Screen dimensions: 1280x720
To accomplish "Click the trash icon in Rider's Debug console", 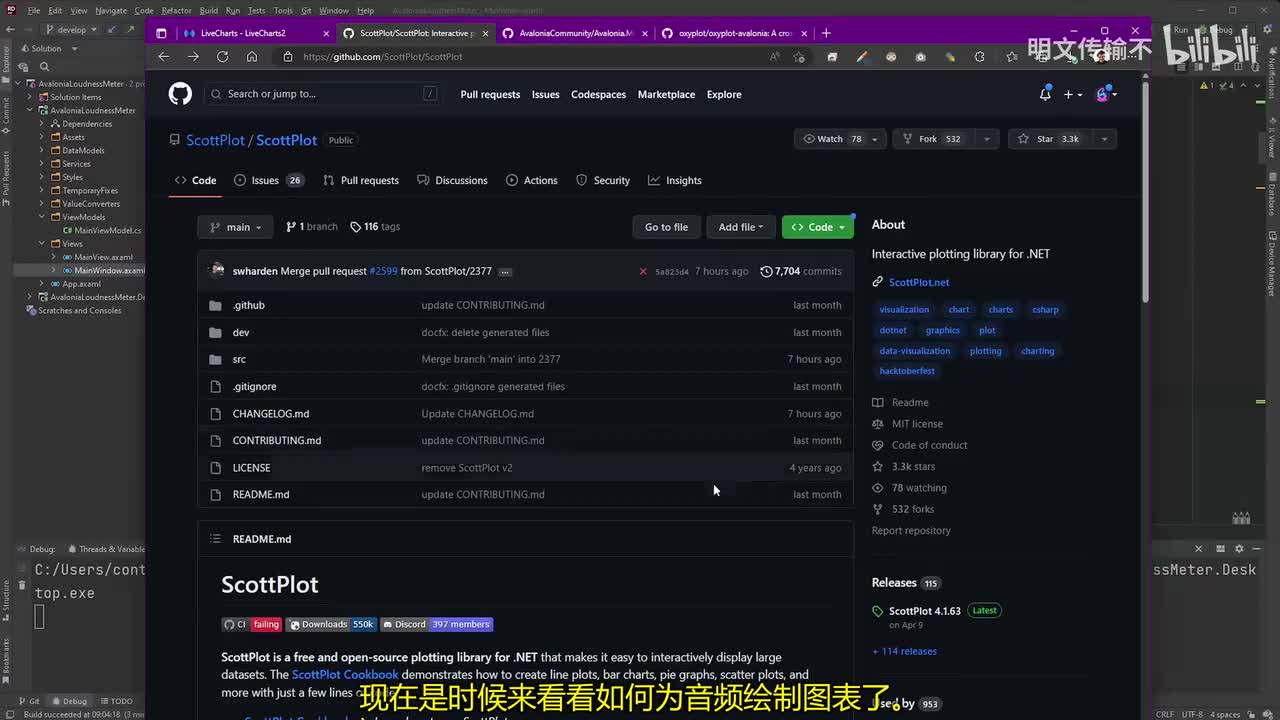I will (22, 585).
